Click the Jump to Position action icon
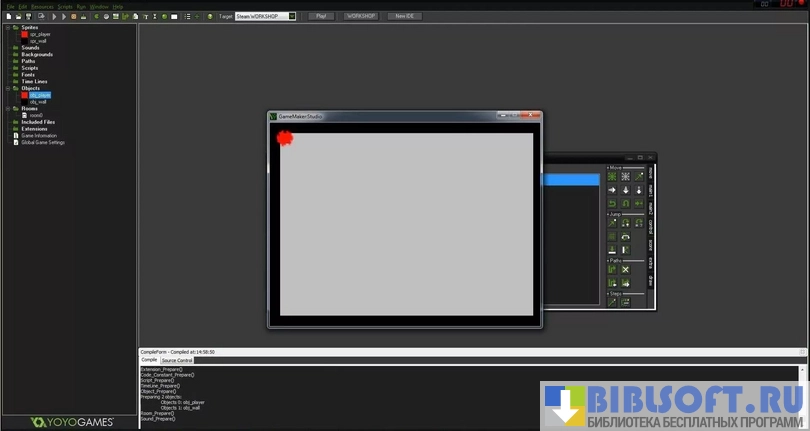This screenshot has width=810, height=431. click(x=612, y=223)
